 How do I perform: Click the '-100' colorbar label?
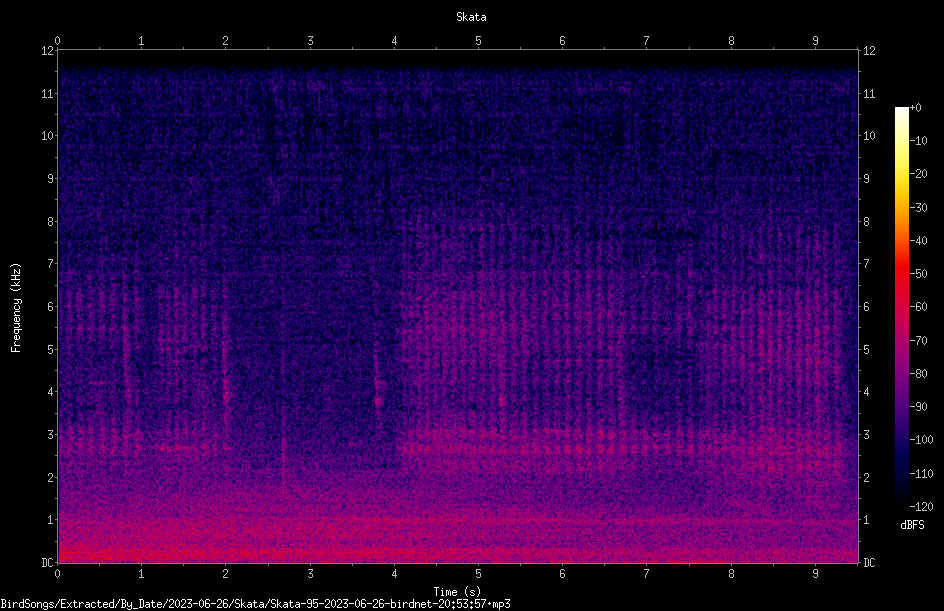(x=921, y=440)
